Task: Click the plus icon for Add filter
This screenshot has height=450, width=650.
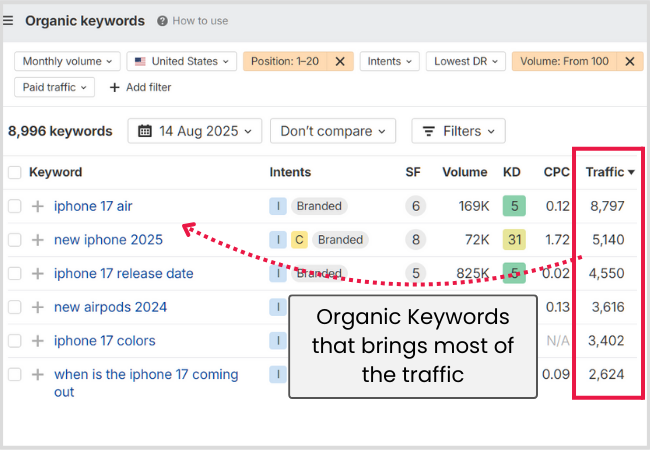Action: pos(114,87)
